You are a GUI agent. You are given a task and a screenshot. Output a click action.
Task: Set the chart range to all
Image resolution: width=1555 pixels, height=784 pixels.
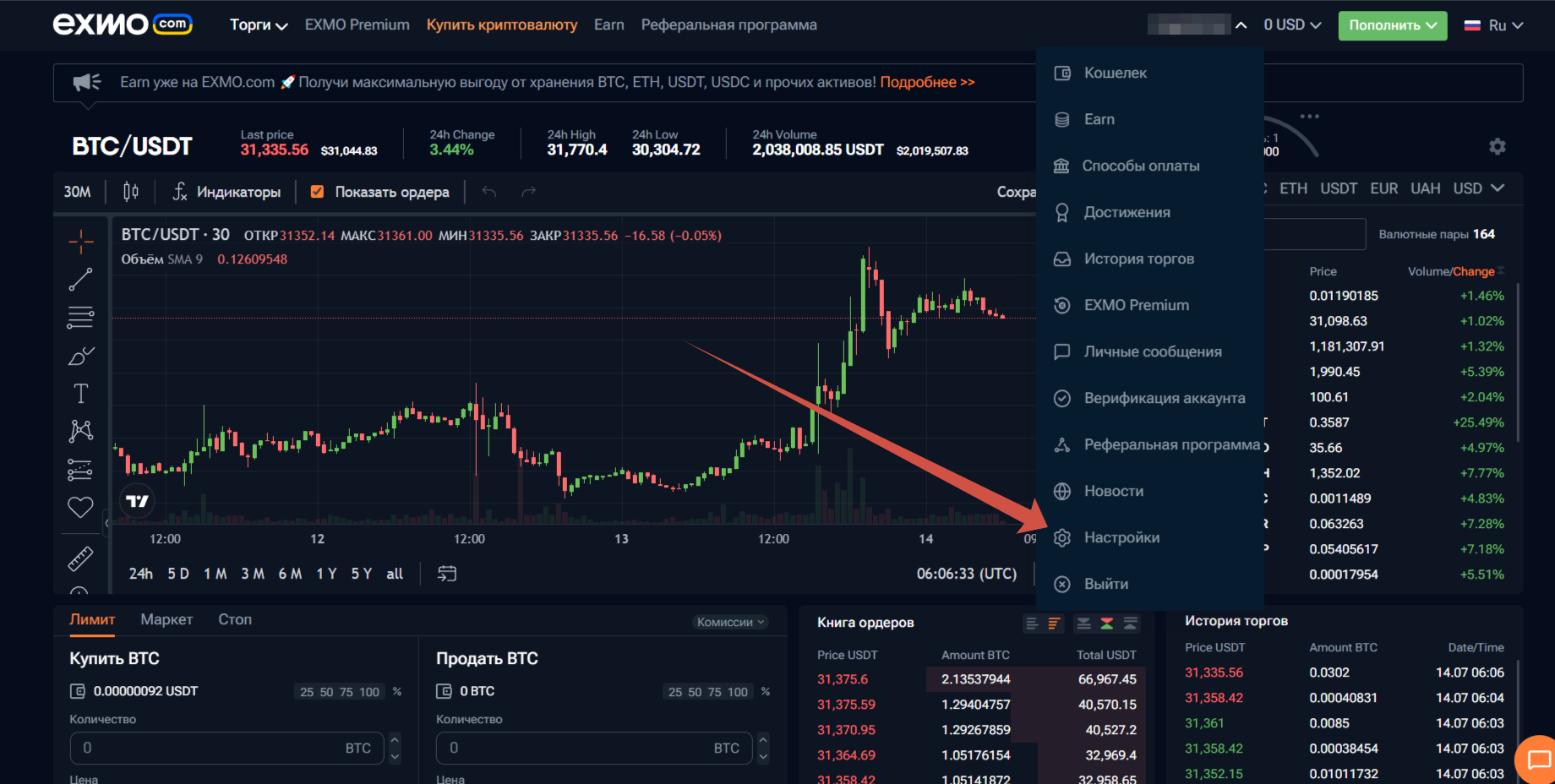coord(395,574)
